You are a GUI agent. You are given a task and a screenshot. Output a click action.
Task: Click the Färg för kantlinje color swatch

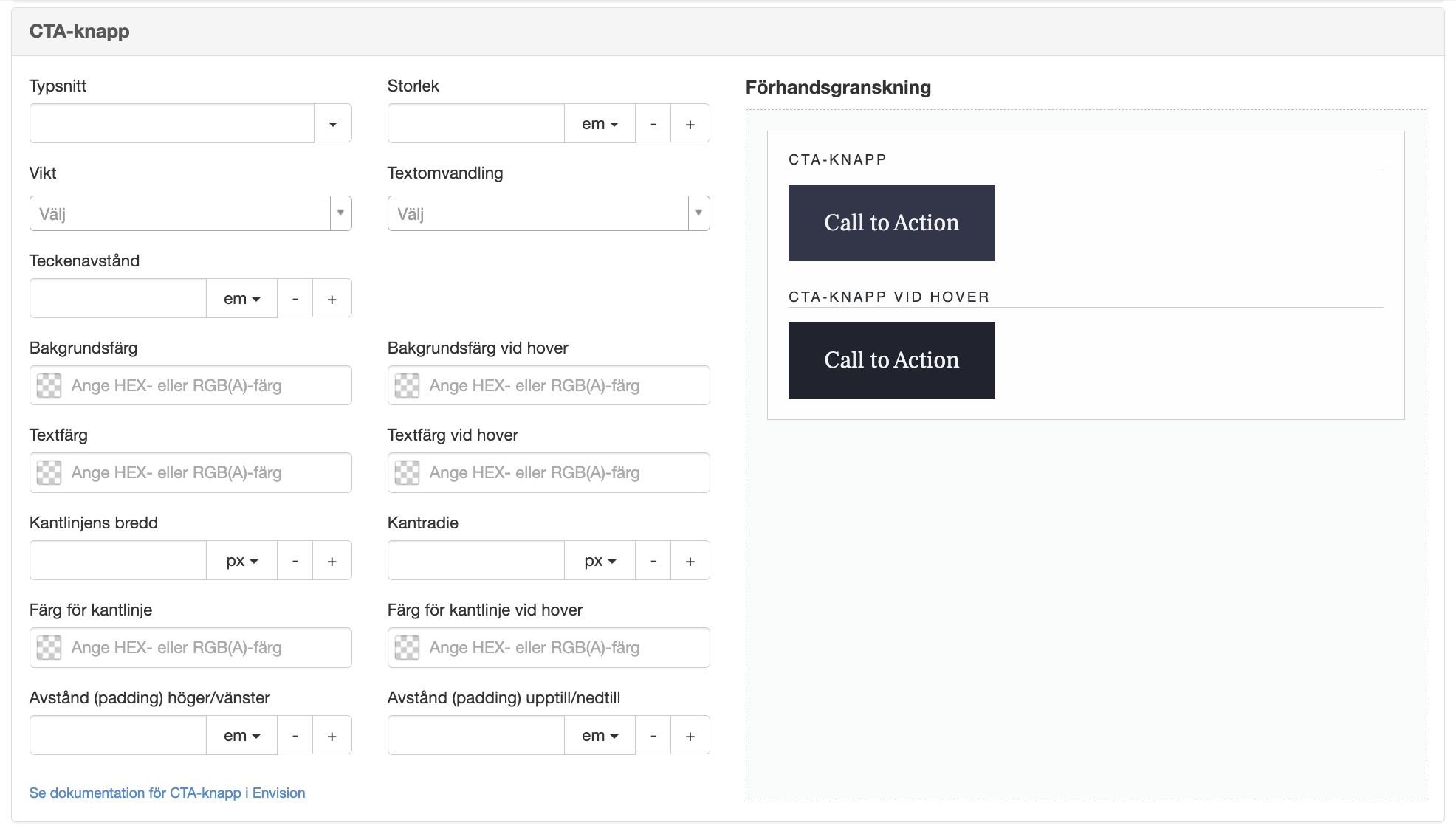49,647
